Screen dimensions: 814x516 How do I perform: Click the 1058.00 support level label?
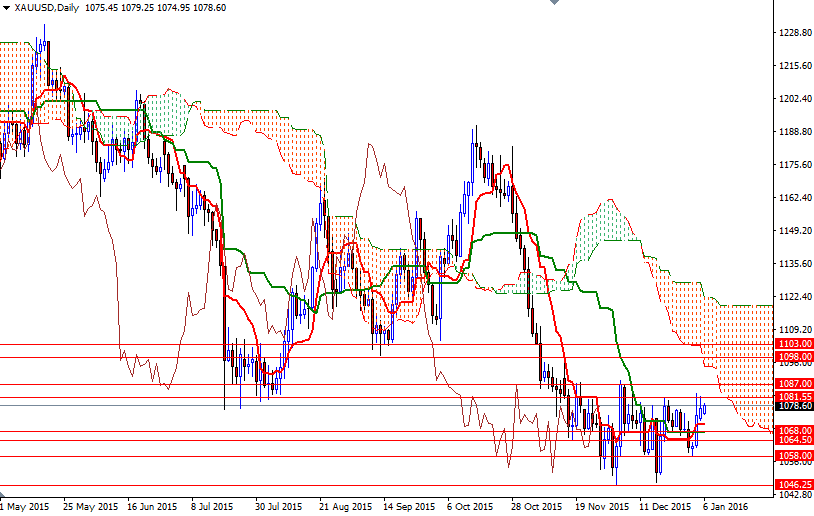point(794,455)
